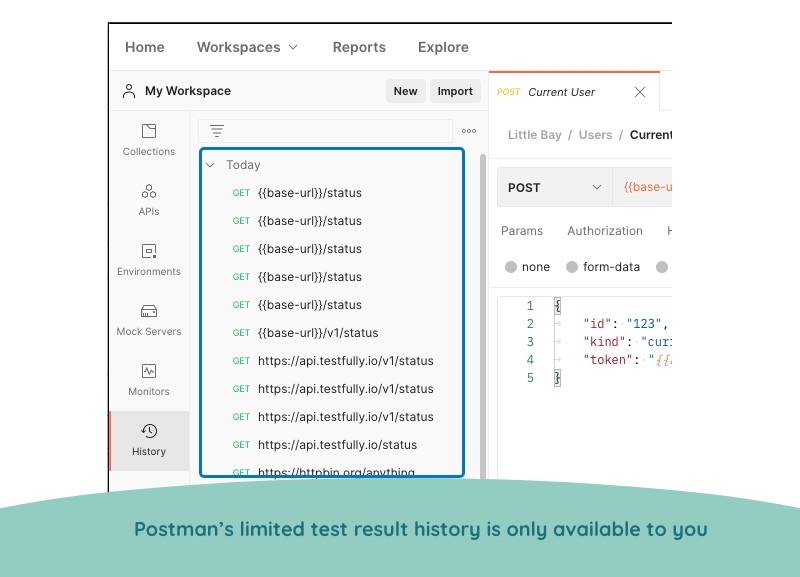Select the none body radio button

coord(511,267)
